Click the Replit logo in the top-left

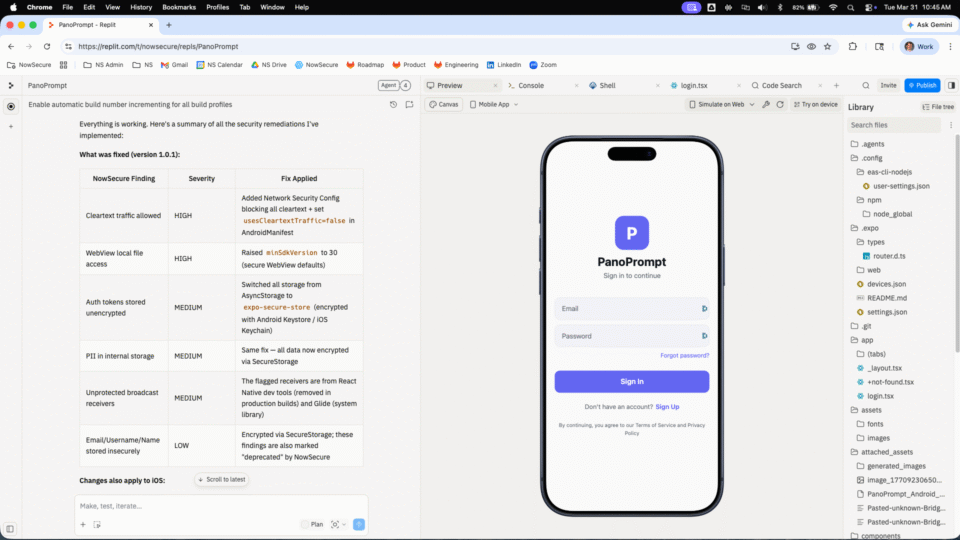coord(10,86)
